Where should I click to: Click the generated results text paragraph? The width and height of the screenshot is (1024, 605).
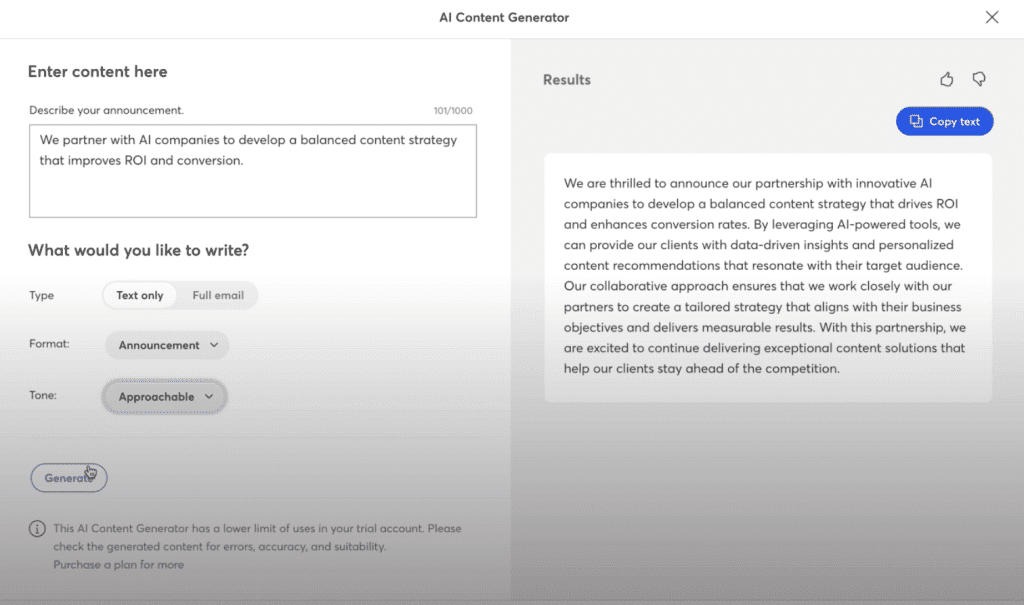point(764,276)
